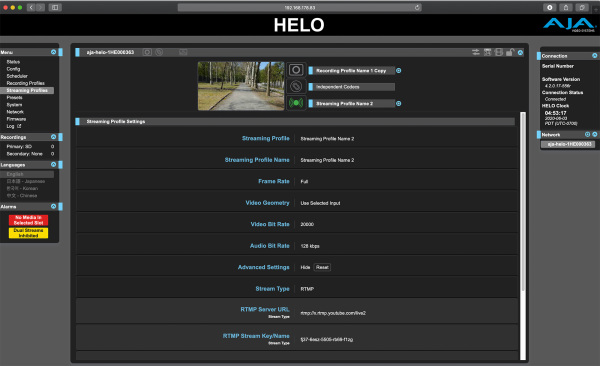Click the Network panel gear icon

[x=587, y=134]
